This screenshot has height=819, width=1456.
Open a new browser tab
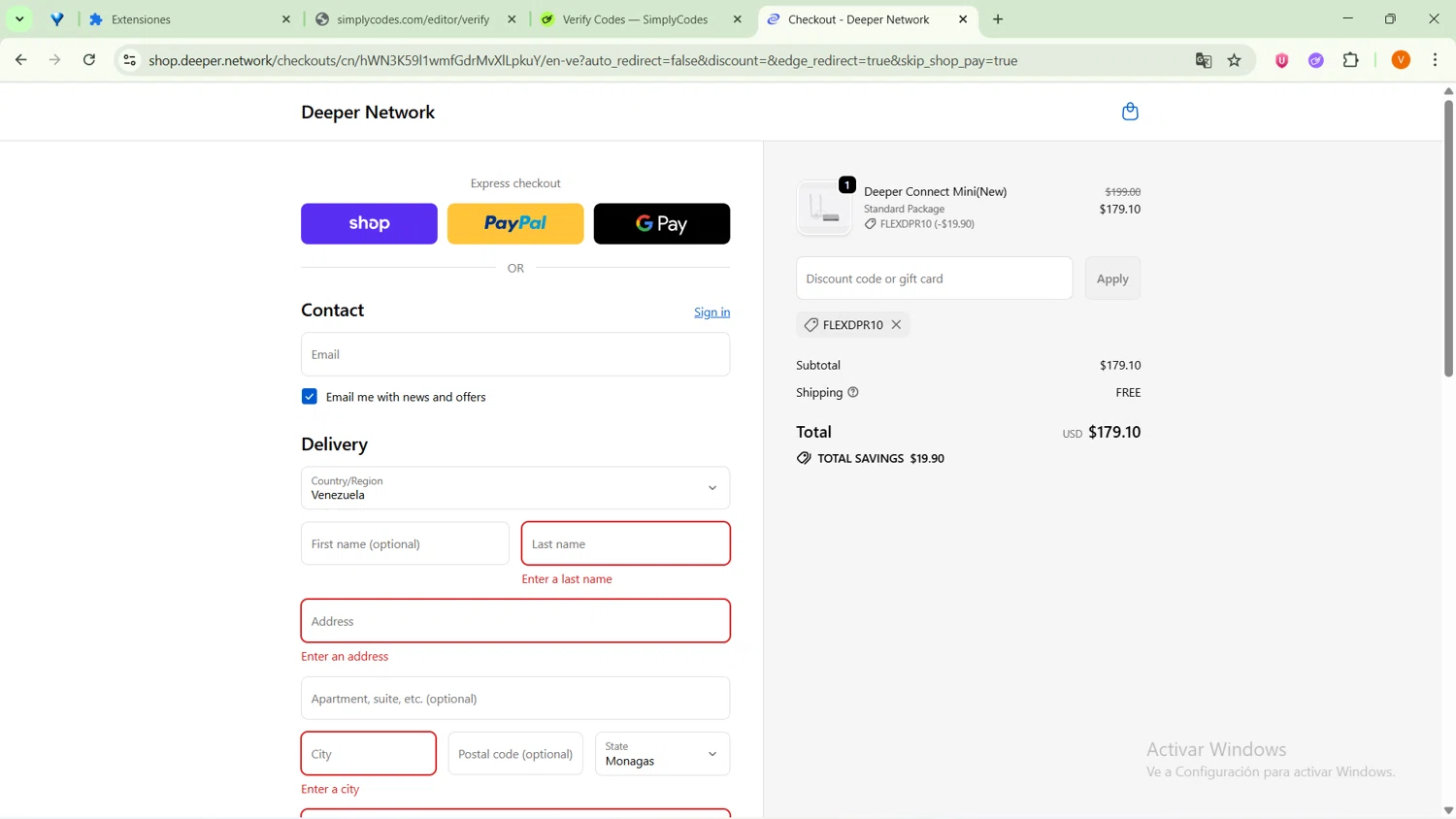pos(998,19)
